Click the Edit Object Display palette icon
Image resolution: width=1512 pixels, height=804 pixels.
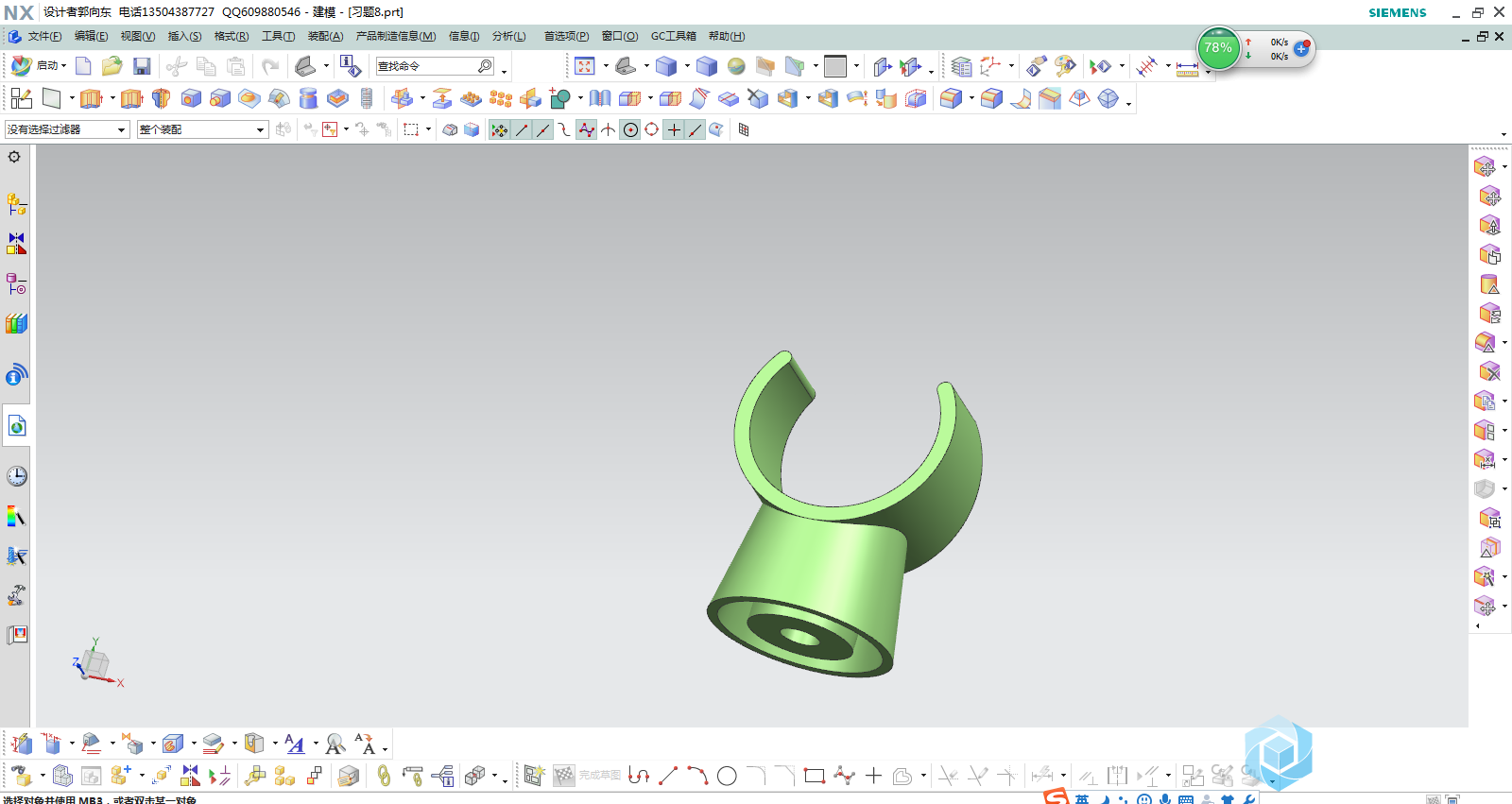[1065, 66]
